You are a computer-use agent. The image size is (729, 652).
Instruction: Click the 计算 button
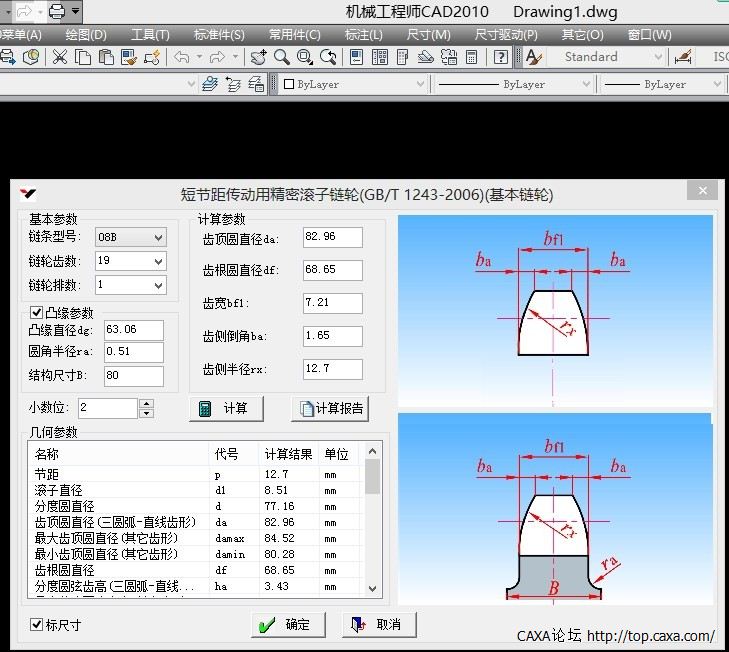tap(226, 408)
